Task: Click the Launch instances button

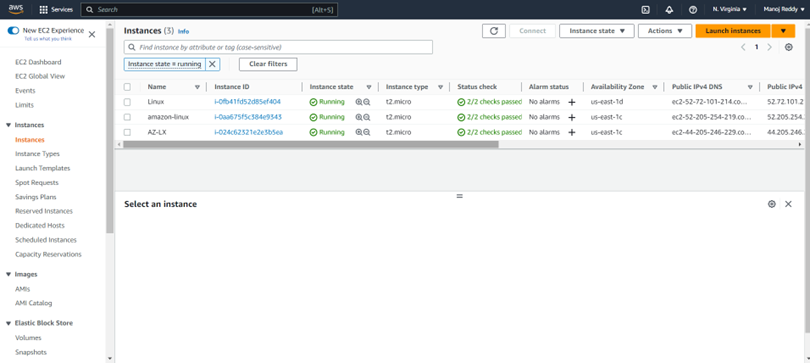Action: 733,31
